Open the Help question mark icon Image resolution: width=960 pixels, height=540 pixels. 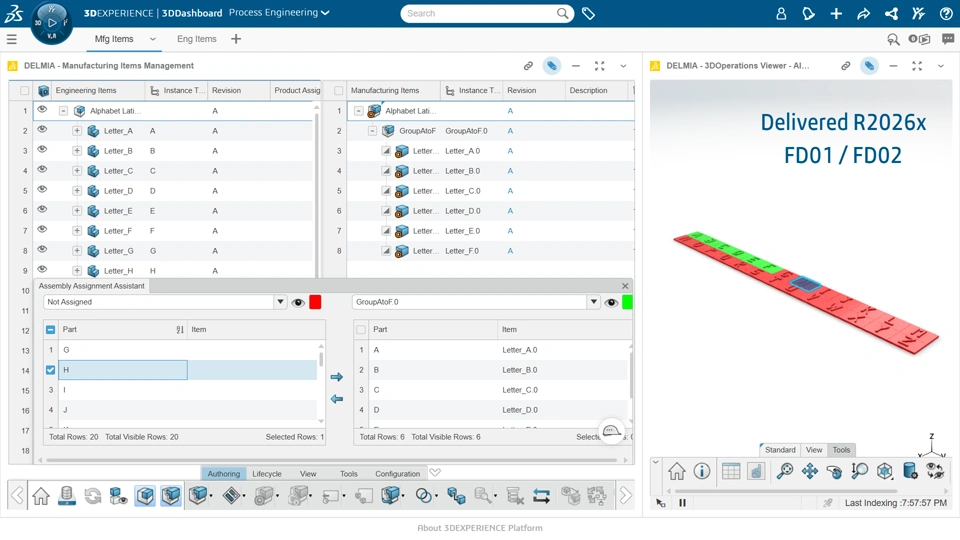pos(946,13)
